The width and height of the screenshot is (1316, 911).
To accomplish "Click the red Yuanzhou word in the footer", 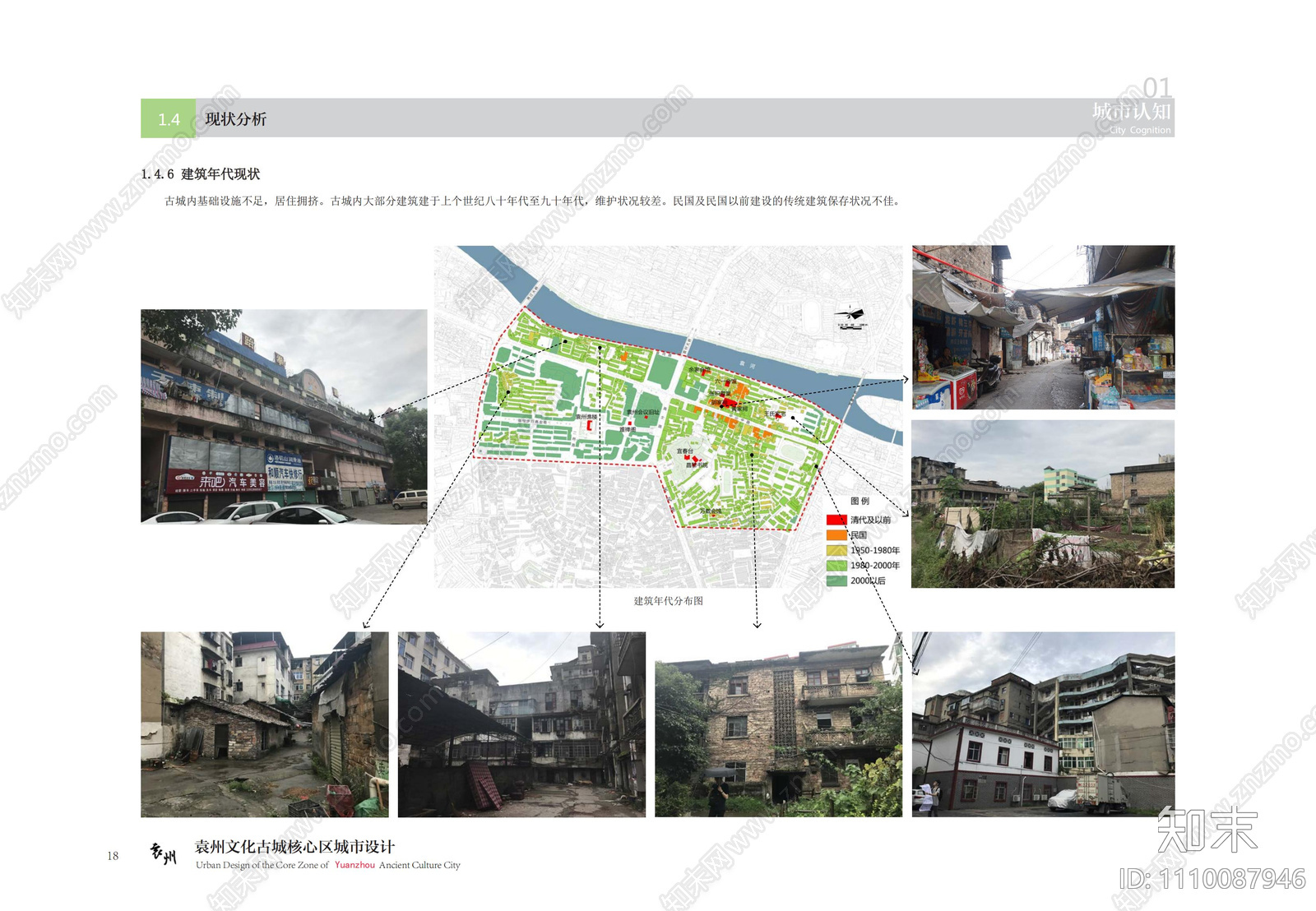I will tap(354, 865).
